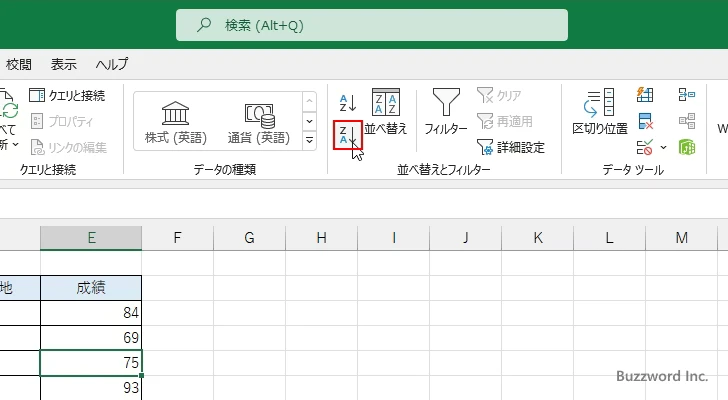Open the View (表示) tab
Screen dimensions: 728x400
pos(64,64)
